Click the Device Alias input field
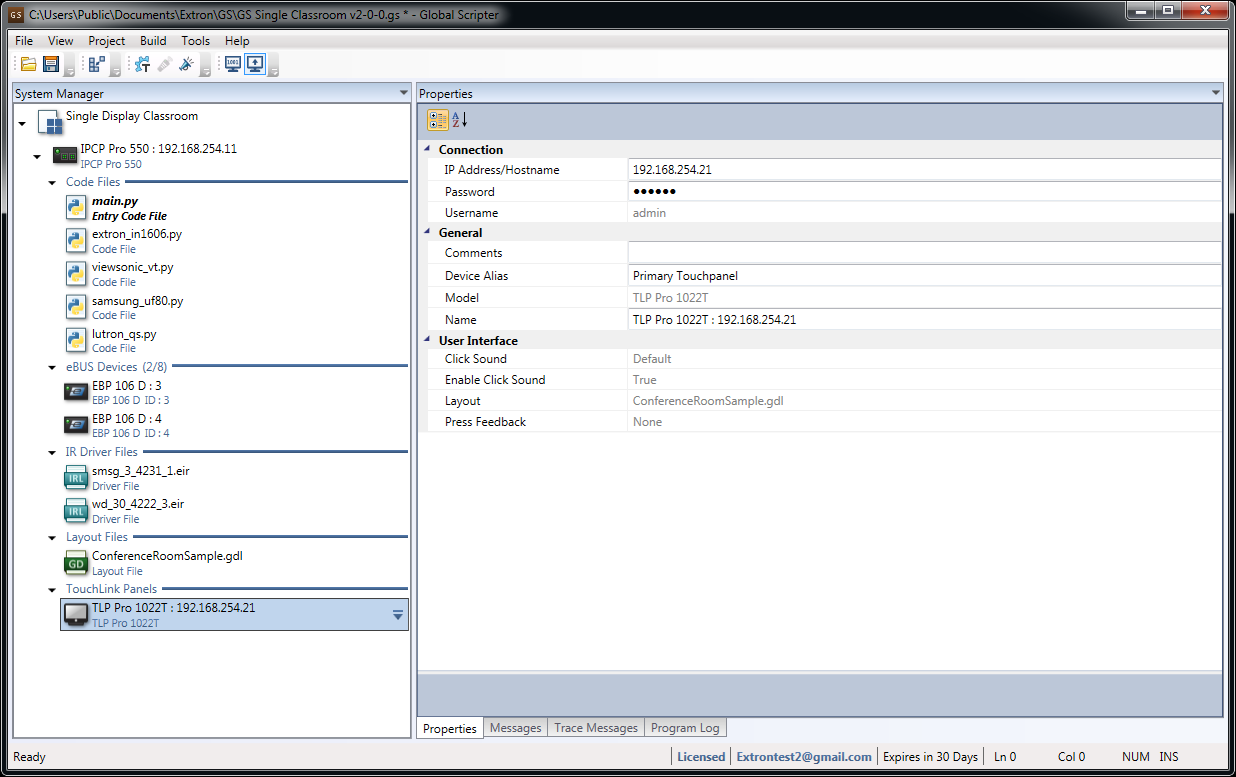 click(923, 276)
